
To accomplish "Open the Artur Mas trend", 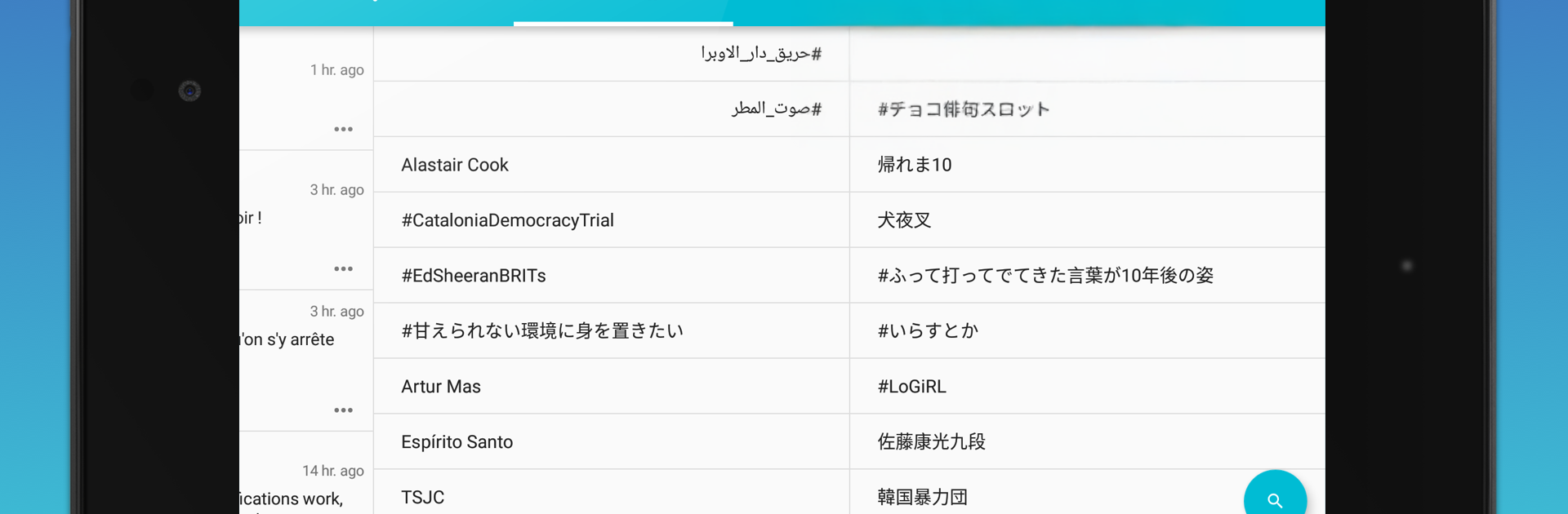I will (x=441, y=387).
